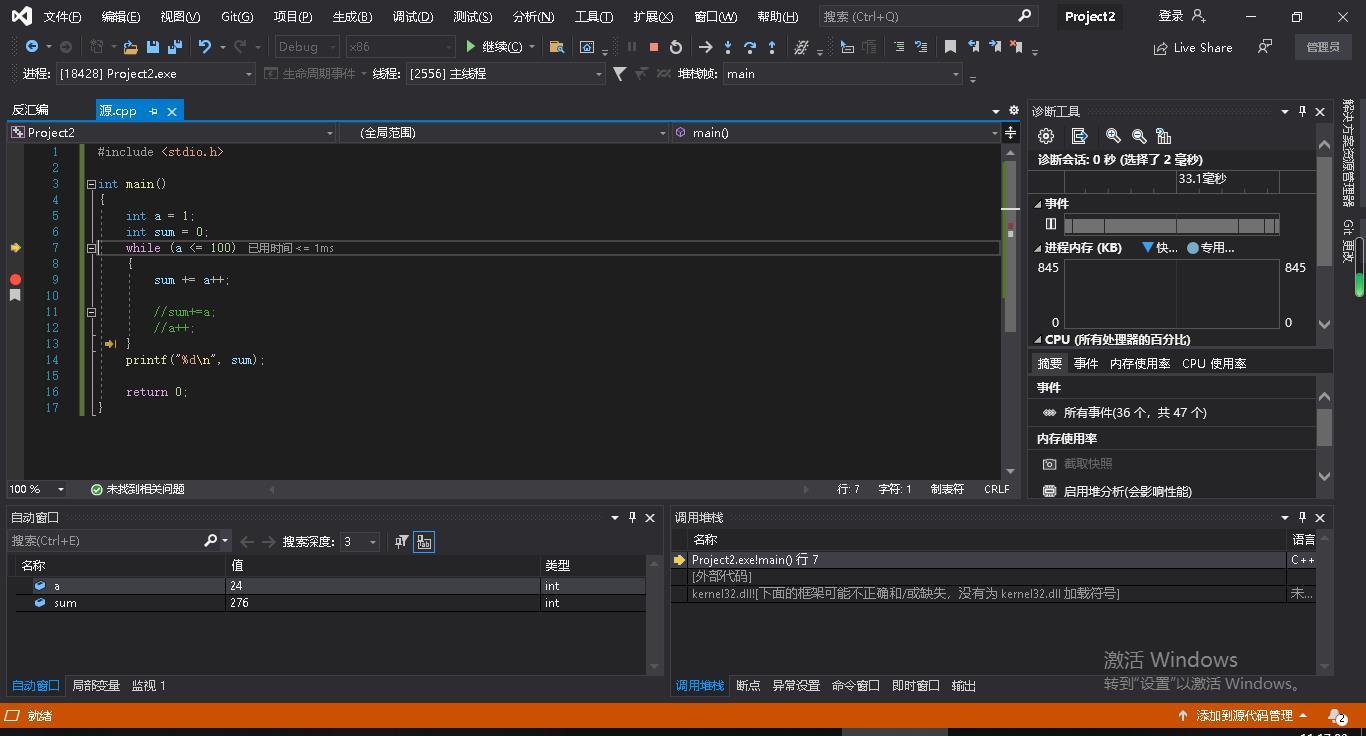Click the pause (break all) icon

(632, 47)
